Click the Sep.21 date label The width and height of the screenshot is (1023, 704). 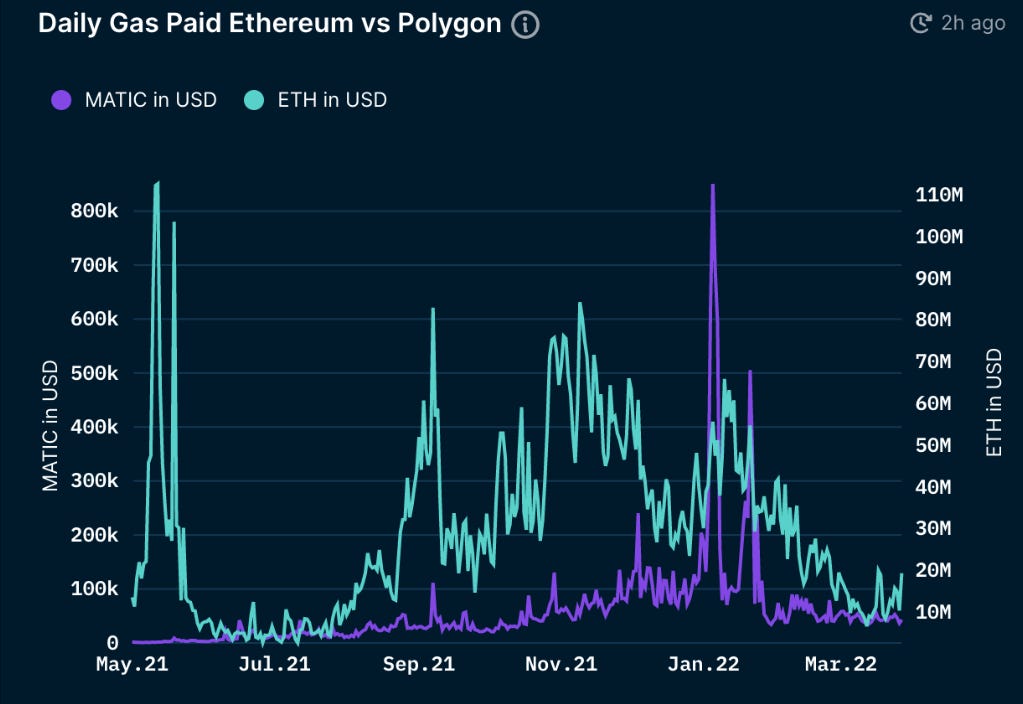click(419, 664)
